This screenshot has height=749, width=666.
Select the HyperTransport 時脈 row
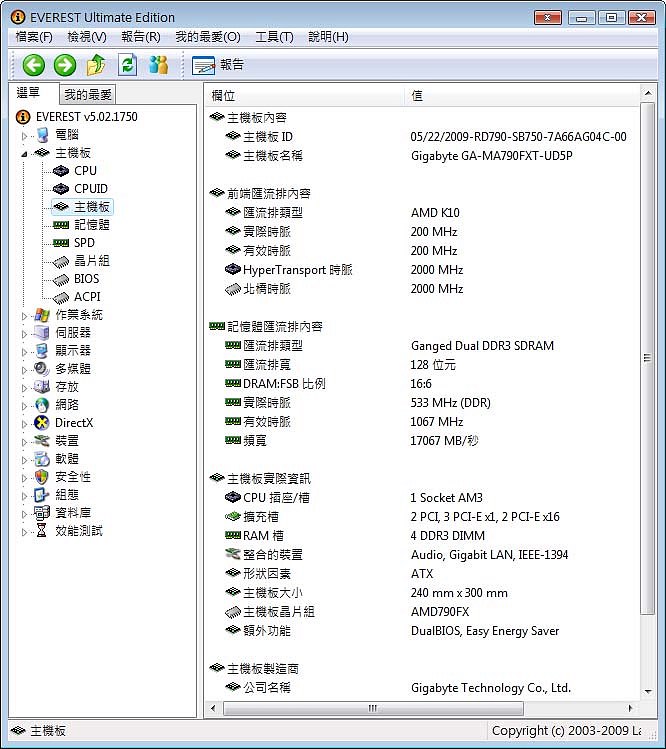[x=424, y=270]
